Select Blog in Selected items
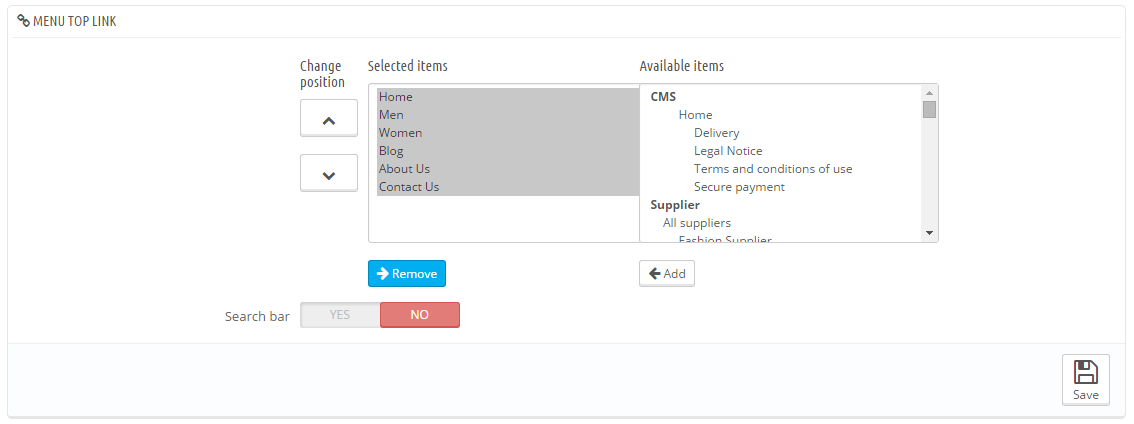The height and width of the screenshot is (424, 1134). tap(508, 151)
